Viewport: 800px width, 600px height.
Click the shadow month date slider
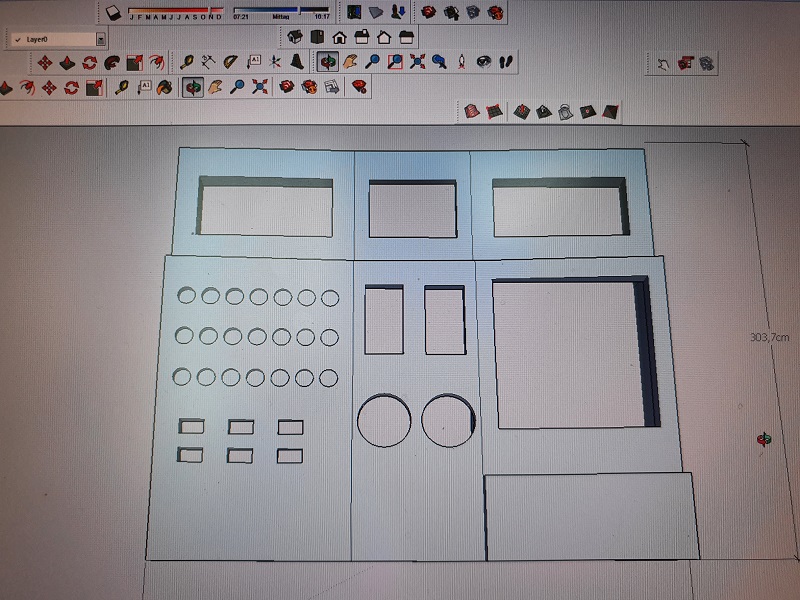coord(175,11)
